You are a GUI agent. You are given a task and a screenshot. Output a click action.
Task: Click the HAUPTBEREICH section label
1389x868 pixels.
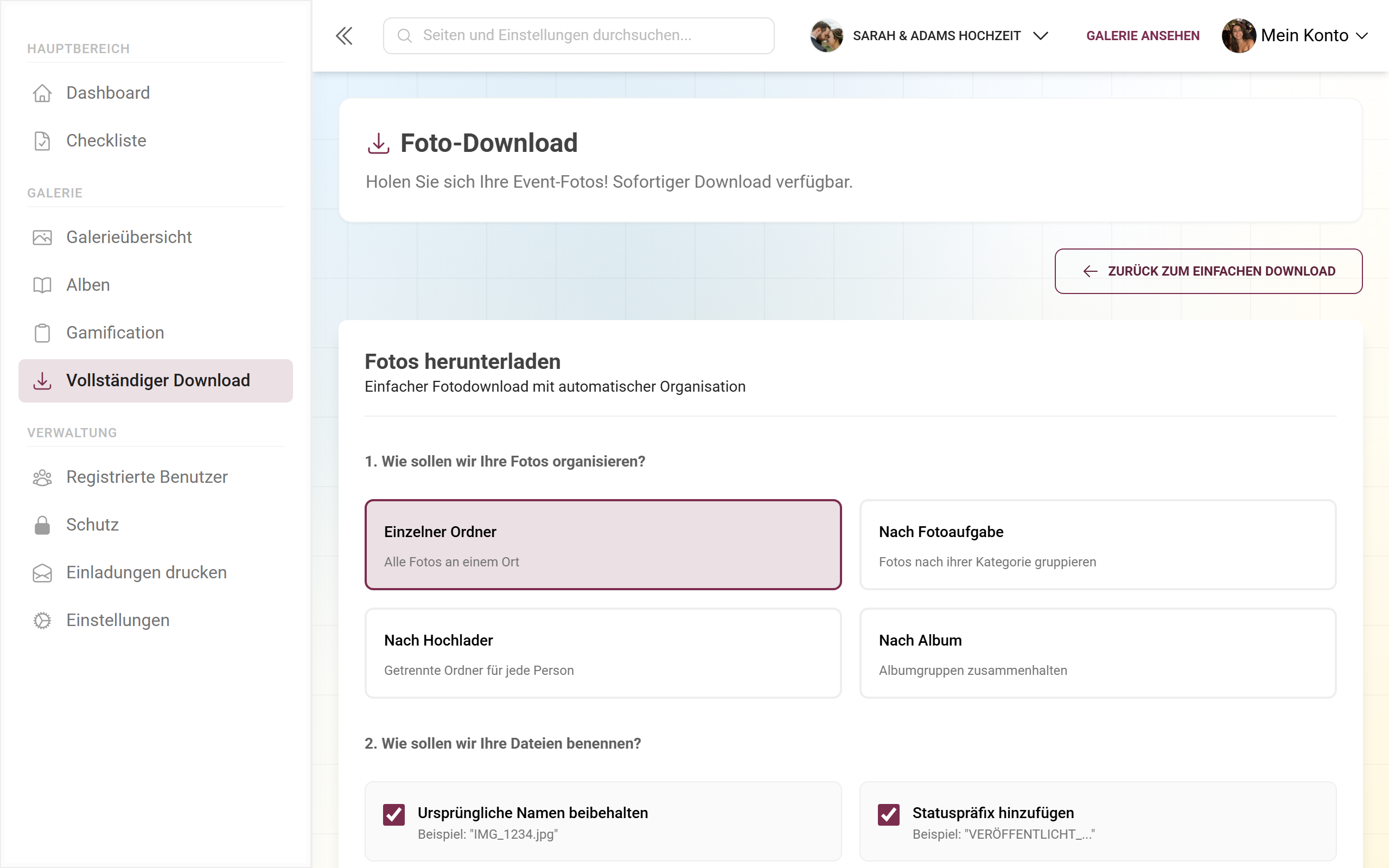point(78,49)
